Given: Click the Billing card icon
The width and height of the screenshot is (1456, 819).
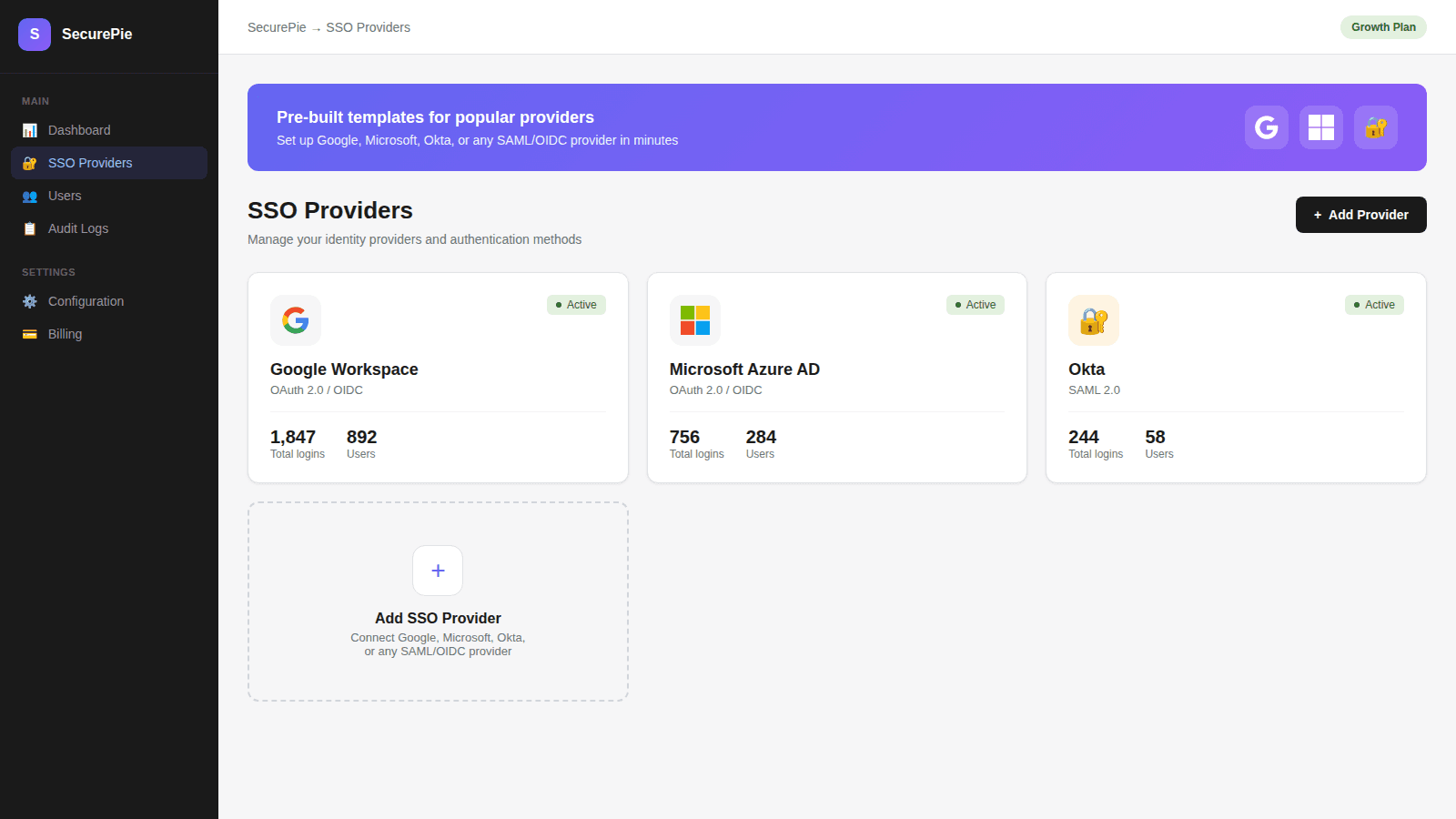Looking at the screenshot, I should pyautogui.click(x=30, y=334).
